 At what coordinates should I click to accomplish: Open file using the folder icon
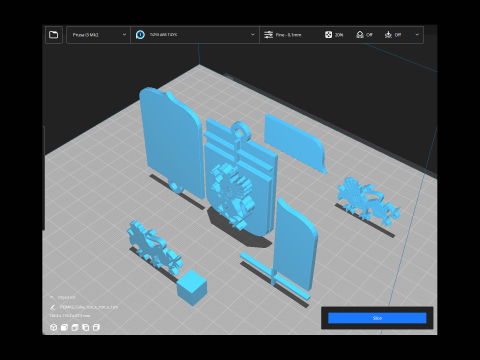coord(54,35)
